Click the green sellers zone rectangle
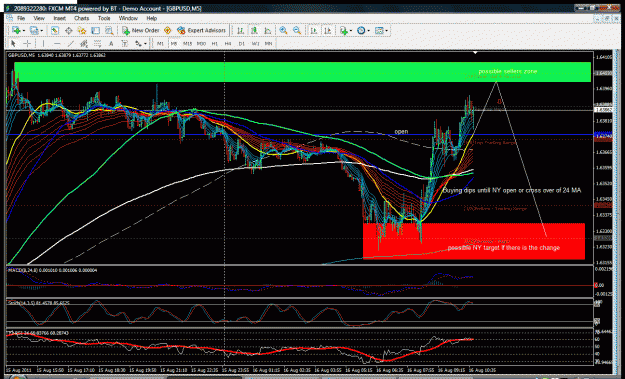The width and height of the screenshot is (625, 379). coord(303,72)
